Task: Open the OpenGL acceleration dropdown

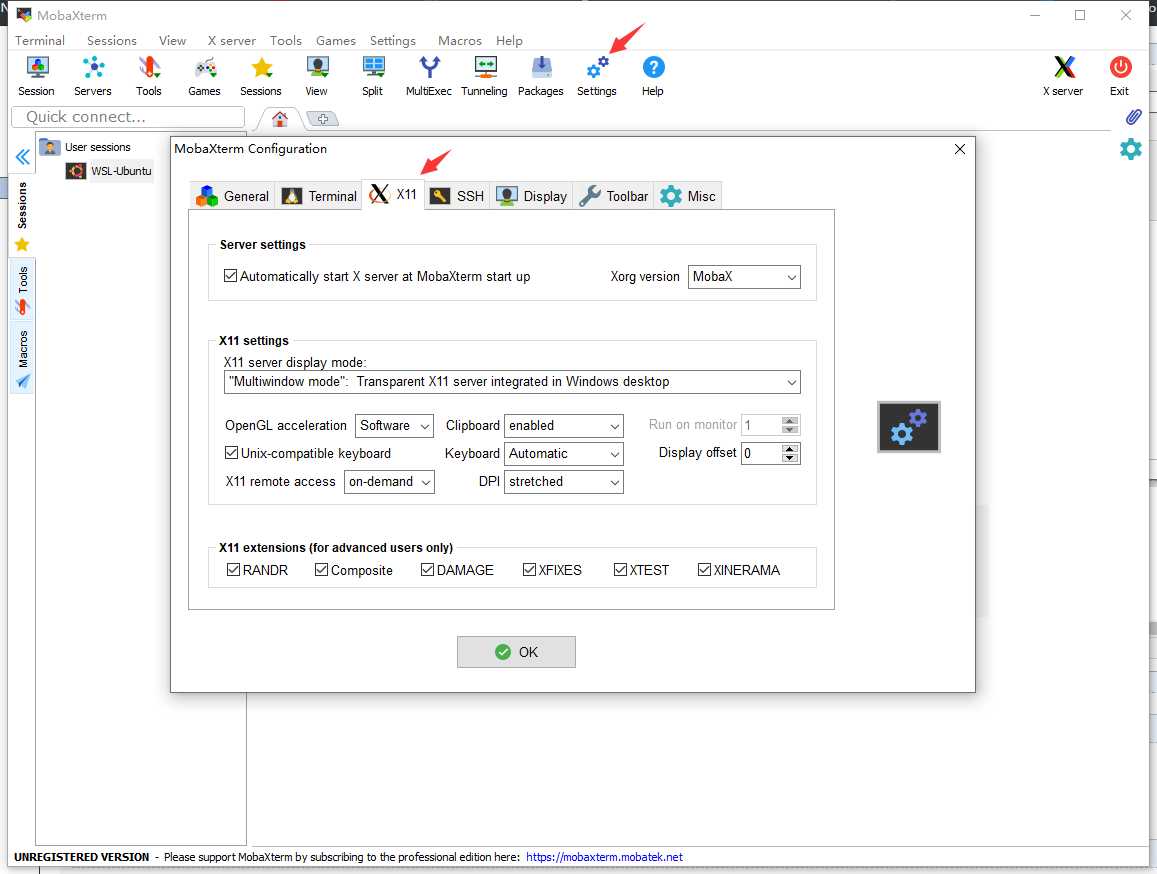Action: point(394,426)
